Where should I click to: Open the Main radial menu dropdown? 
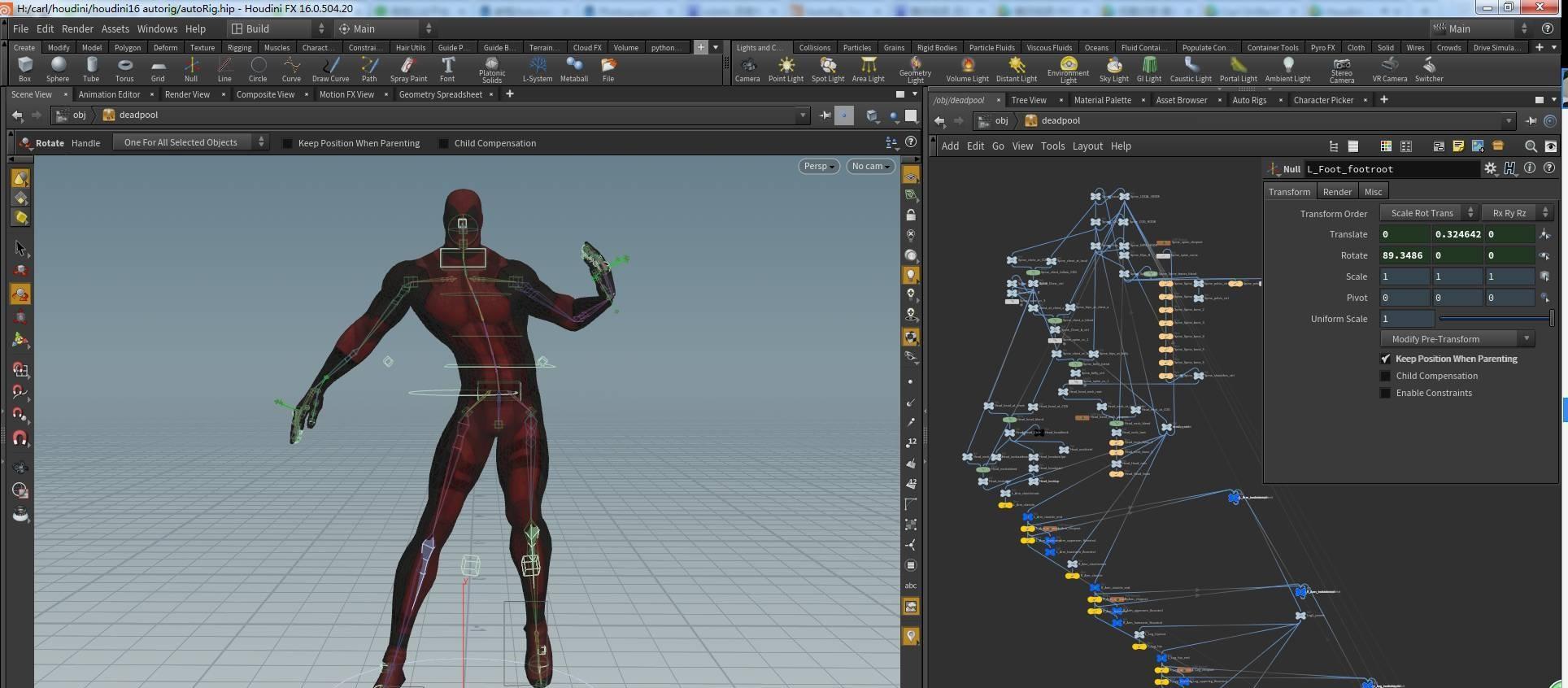385,28
